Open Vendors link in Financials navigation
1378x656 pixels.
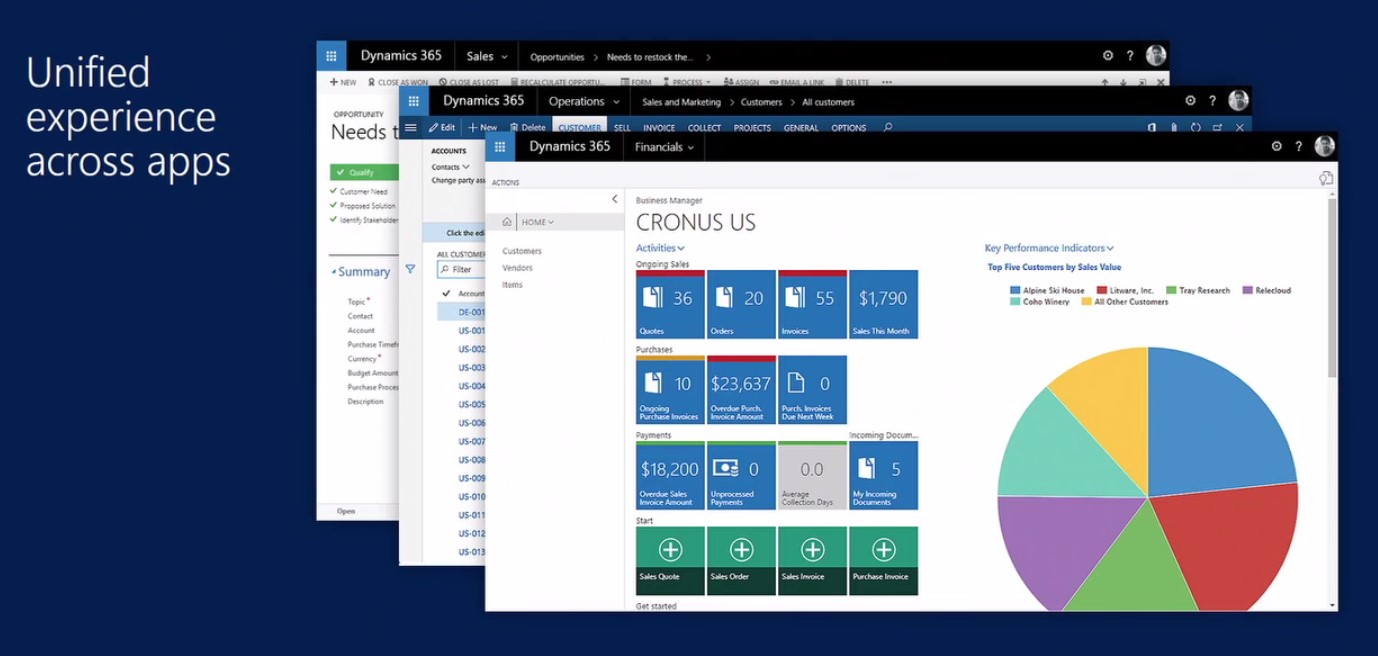[x=517, y=268]
